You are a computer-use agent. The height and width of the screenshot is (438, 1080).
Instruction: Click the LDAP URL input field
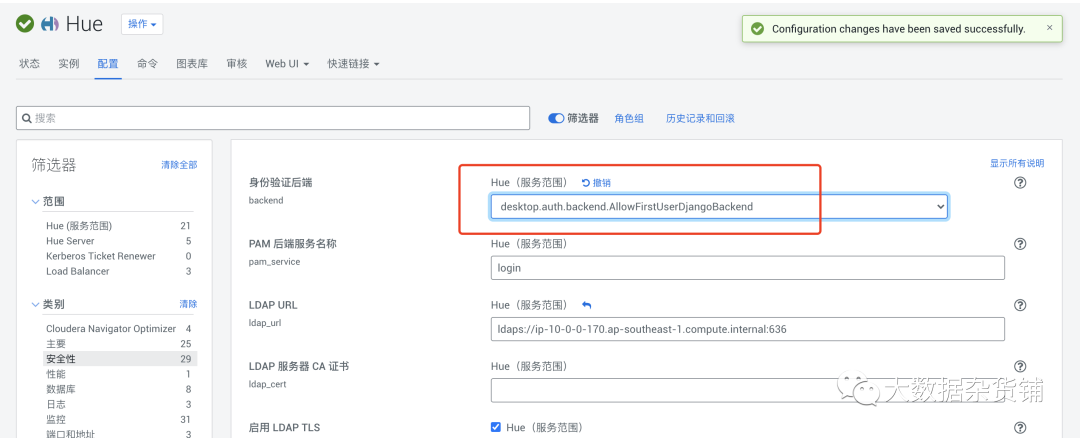pos(747,329)
